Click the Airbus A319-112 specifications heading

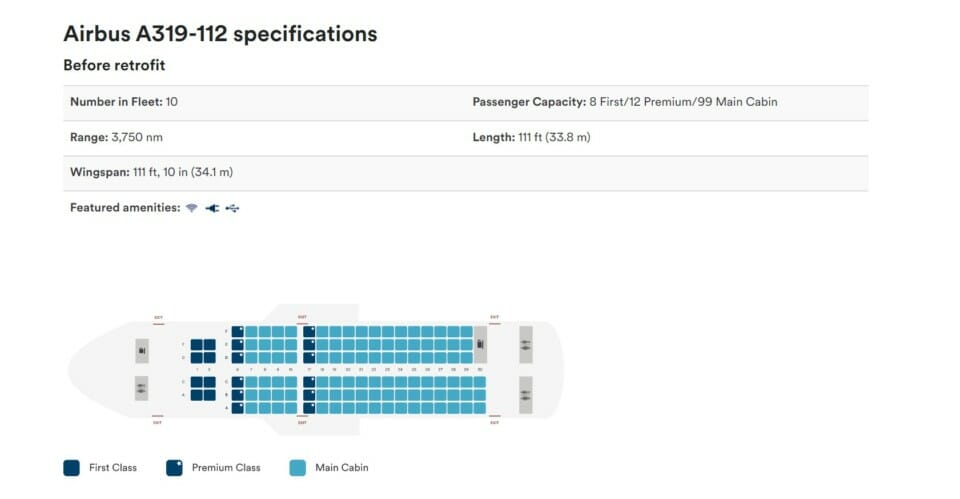[220, 34]
